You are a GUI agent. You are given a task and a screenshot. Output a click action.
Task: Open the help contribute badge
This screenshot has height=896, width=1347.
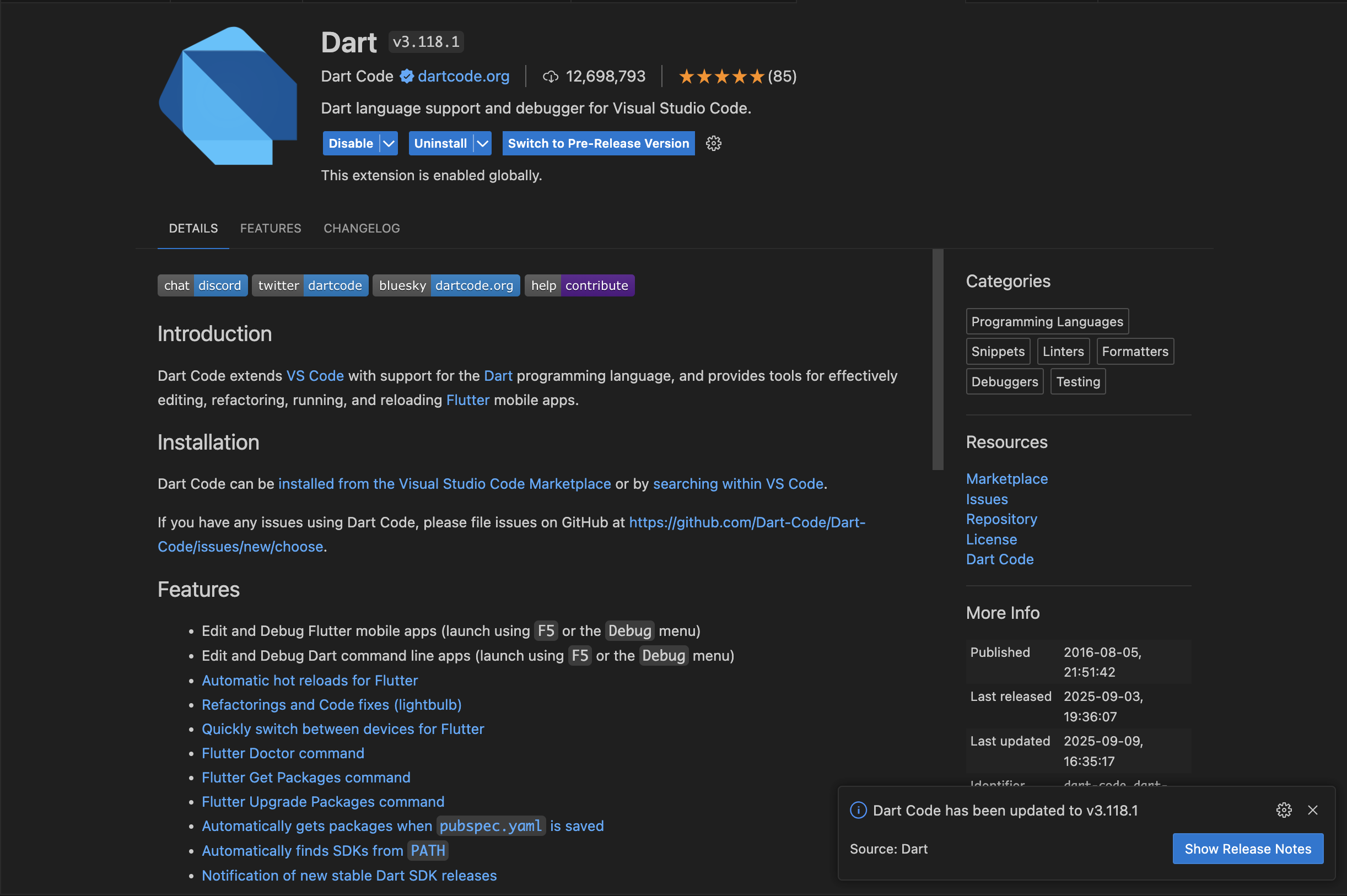coord(579,285)
